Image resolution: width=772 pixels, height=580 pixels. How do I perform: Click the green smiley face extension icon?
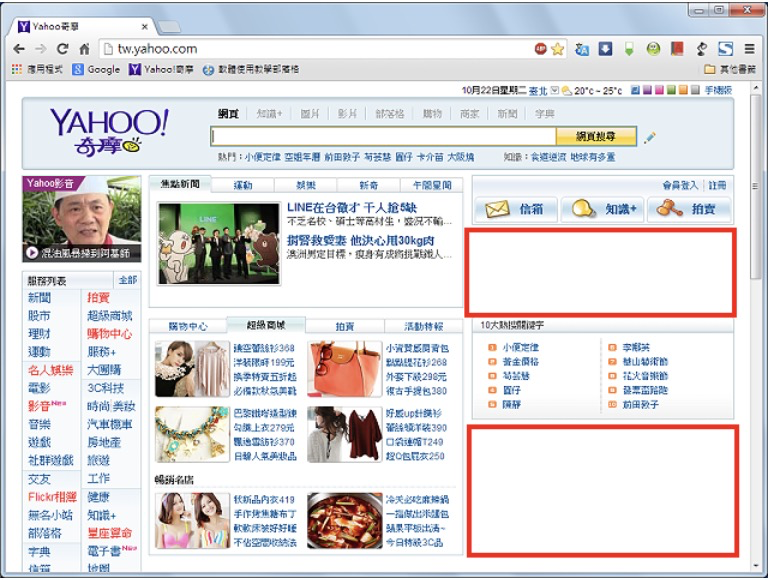tap(653, 48)
